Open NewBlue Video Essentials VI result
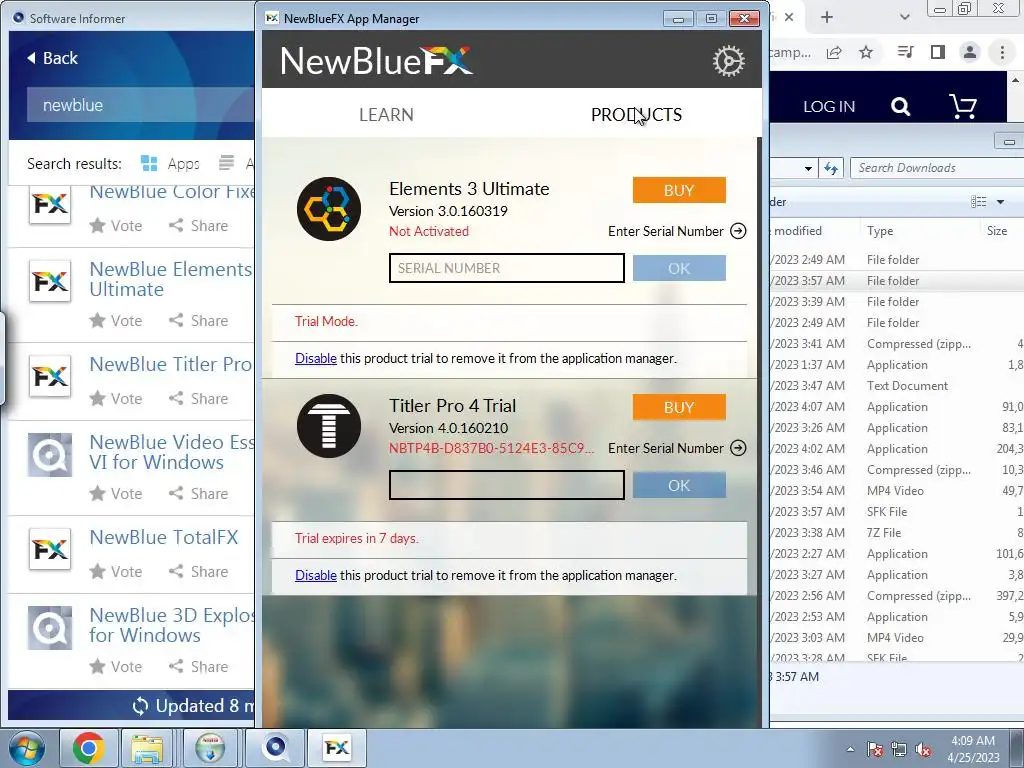The image size is (1024, 768). tap(172, 452)
